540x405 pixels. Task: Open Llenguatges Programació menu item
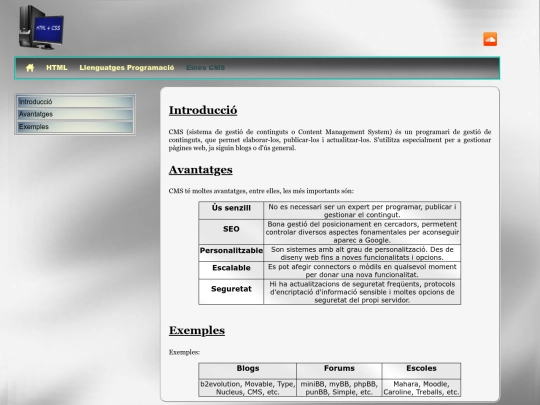point(127,68)
